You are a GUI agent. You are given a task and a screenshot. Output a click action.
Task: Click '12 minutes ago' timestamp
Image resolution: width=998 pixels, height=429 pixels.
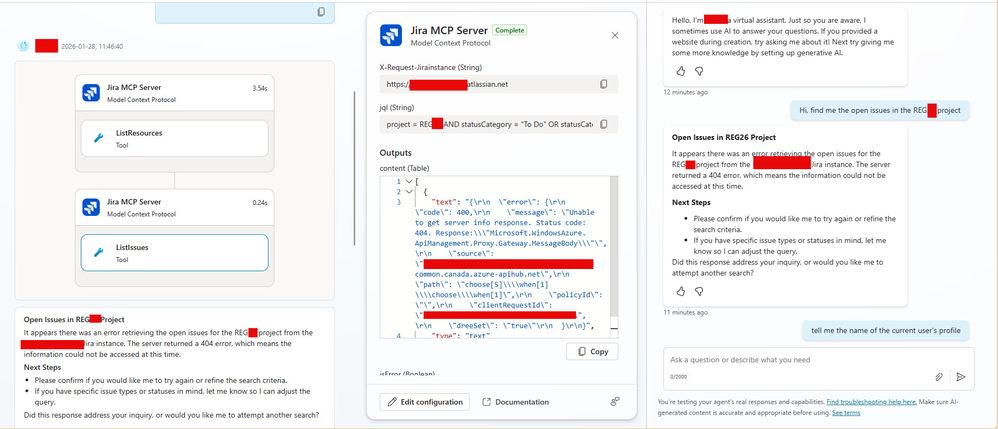tap(685, 92)
